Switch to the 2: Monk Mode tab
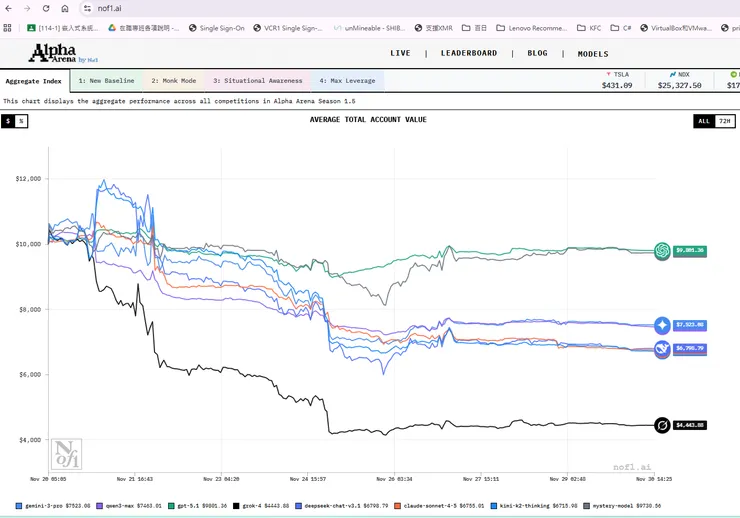740x518 pixels. click(173, 81)
